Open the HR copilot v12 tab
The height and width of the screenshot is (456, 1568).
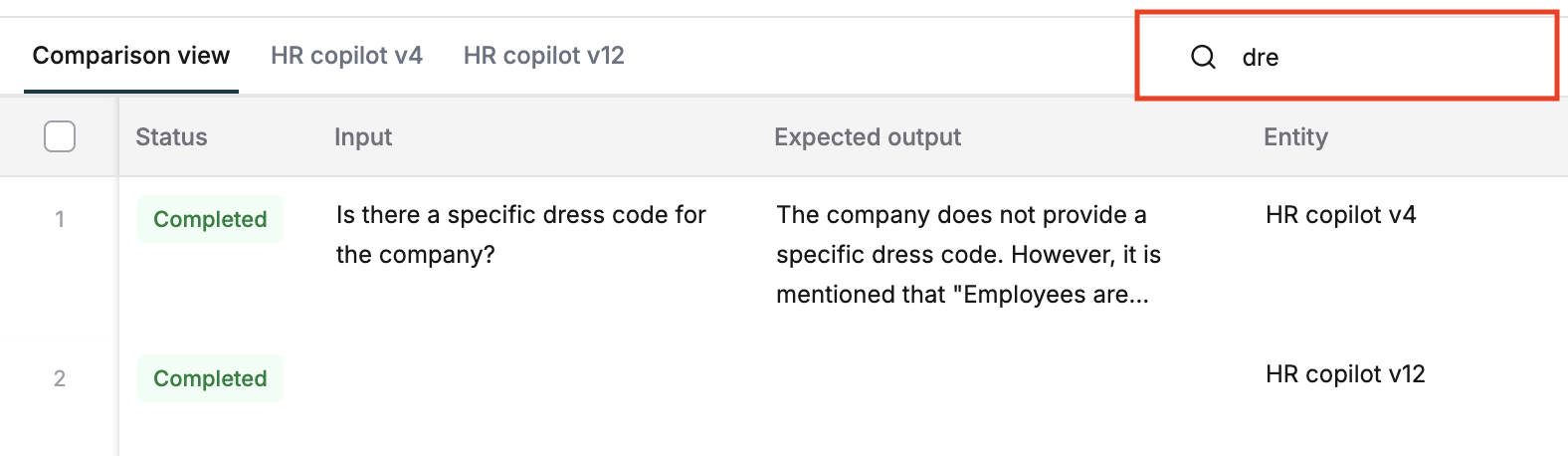(544, 56)
